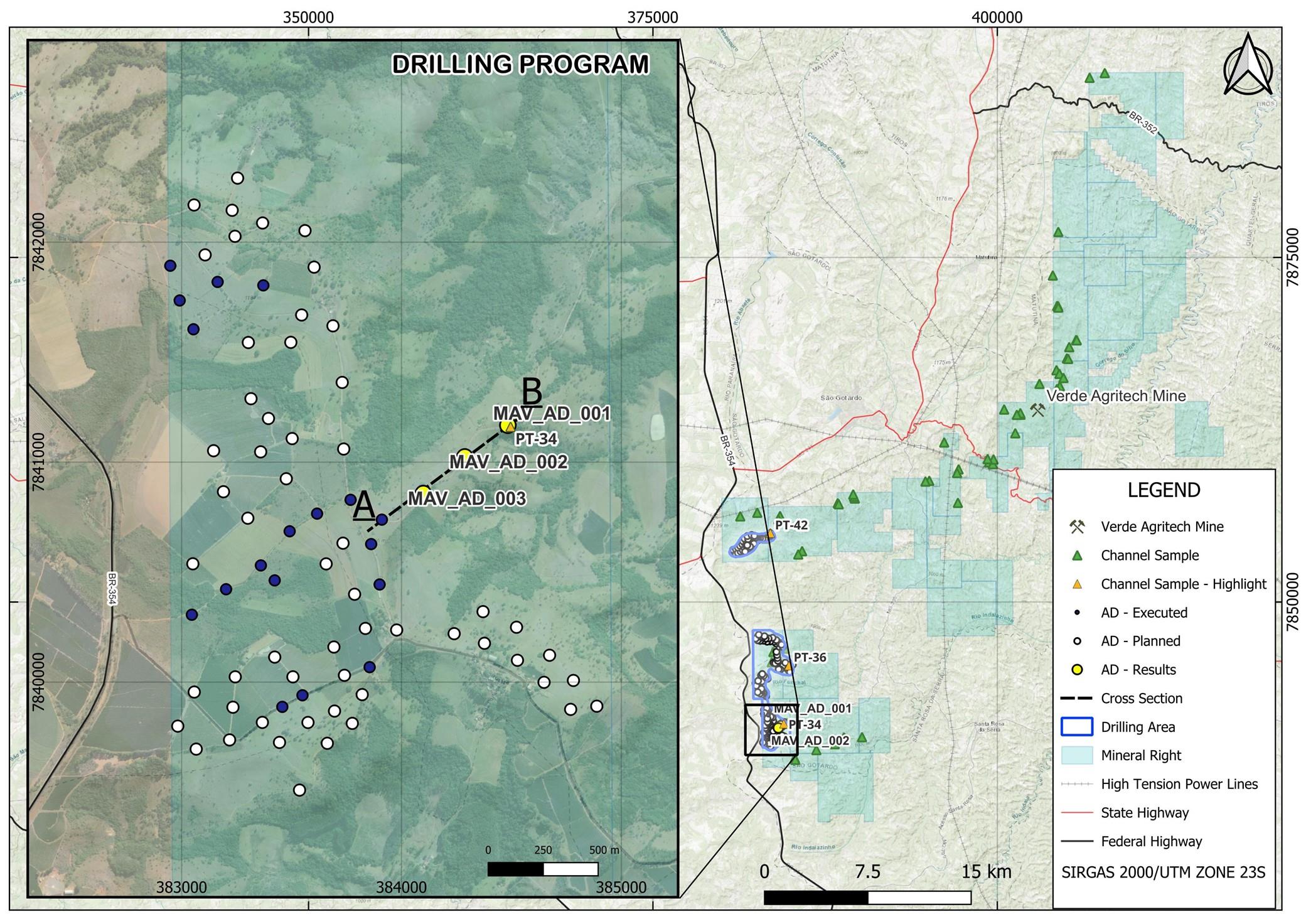Viewport: 1306px width, 924px height.
Task: Click the LEGEND heading
Action: [x=1164, y=490]
